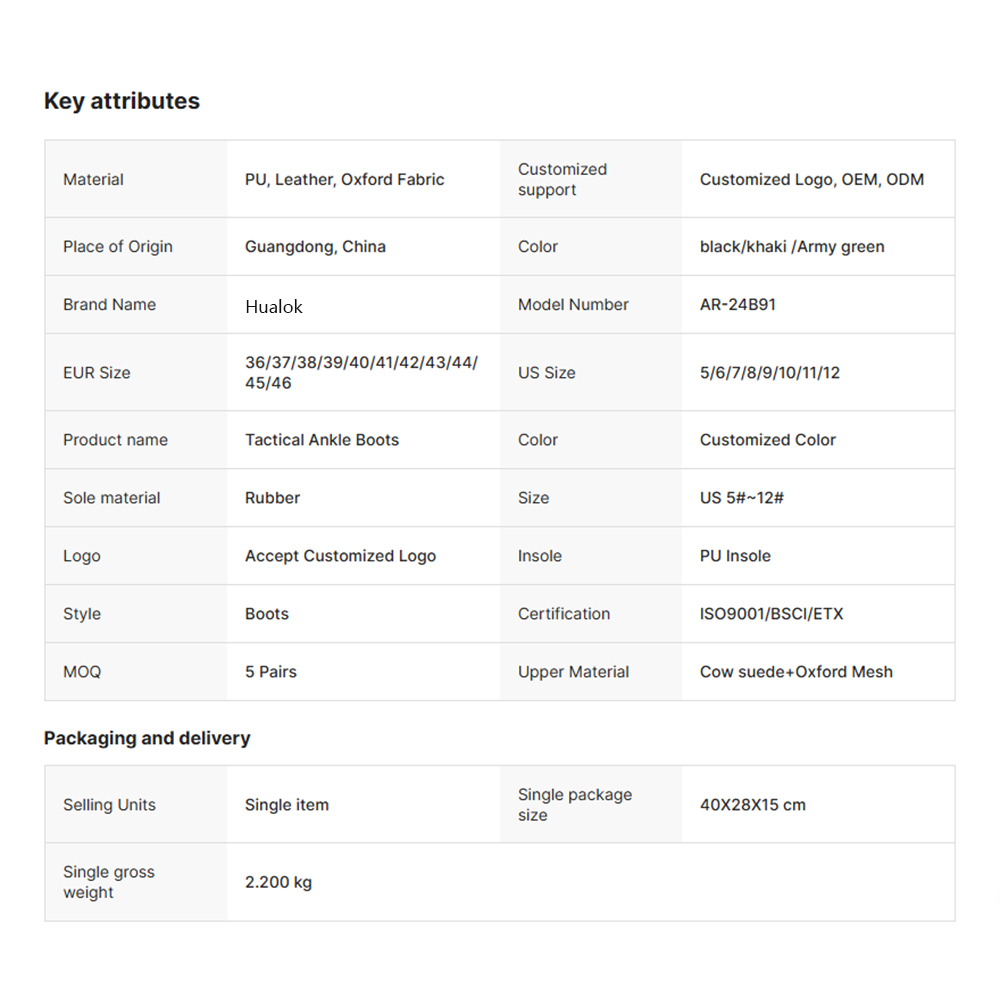Screen dimensions: 1000x1000
Task: Click the EUR Size list of values
Action: 361,373
